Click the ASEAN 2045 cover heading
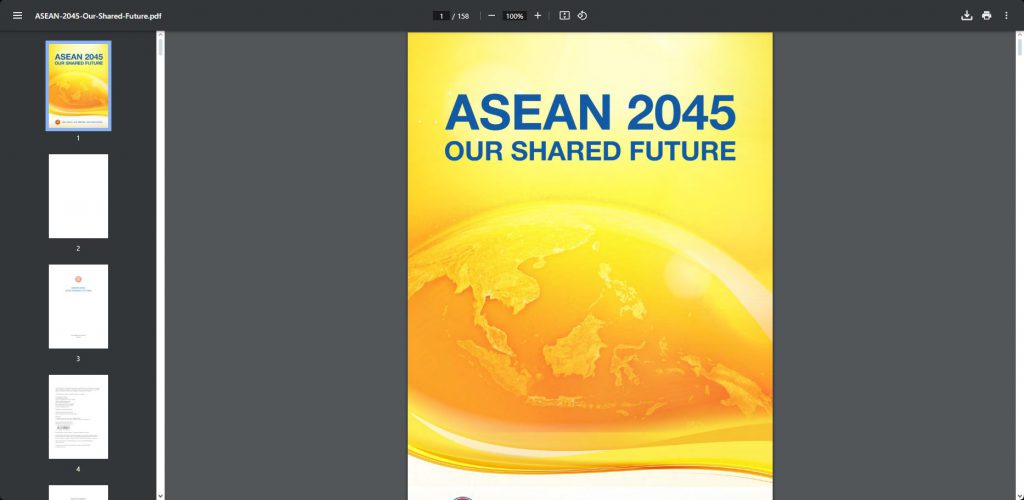1024x500 pixels. point(590,112)
